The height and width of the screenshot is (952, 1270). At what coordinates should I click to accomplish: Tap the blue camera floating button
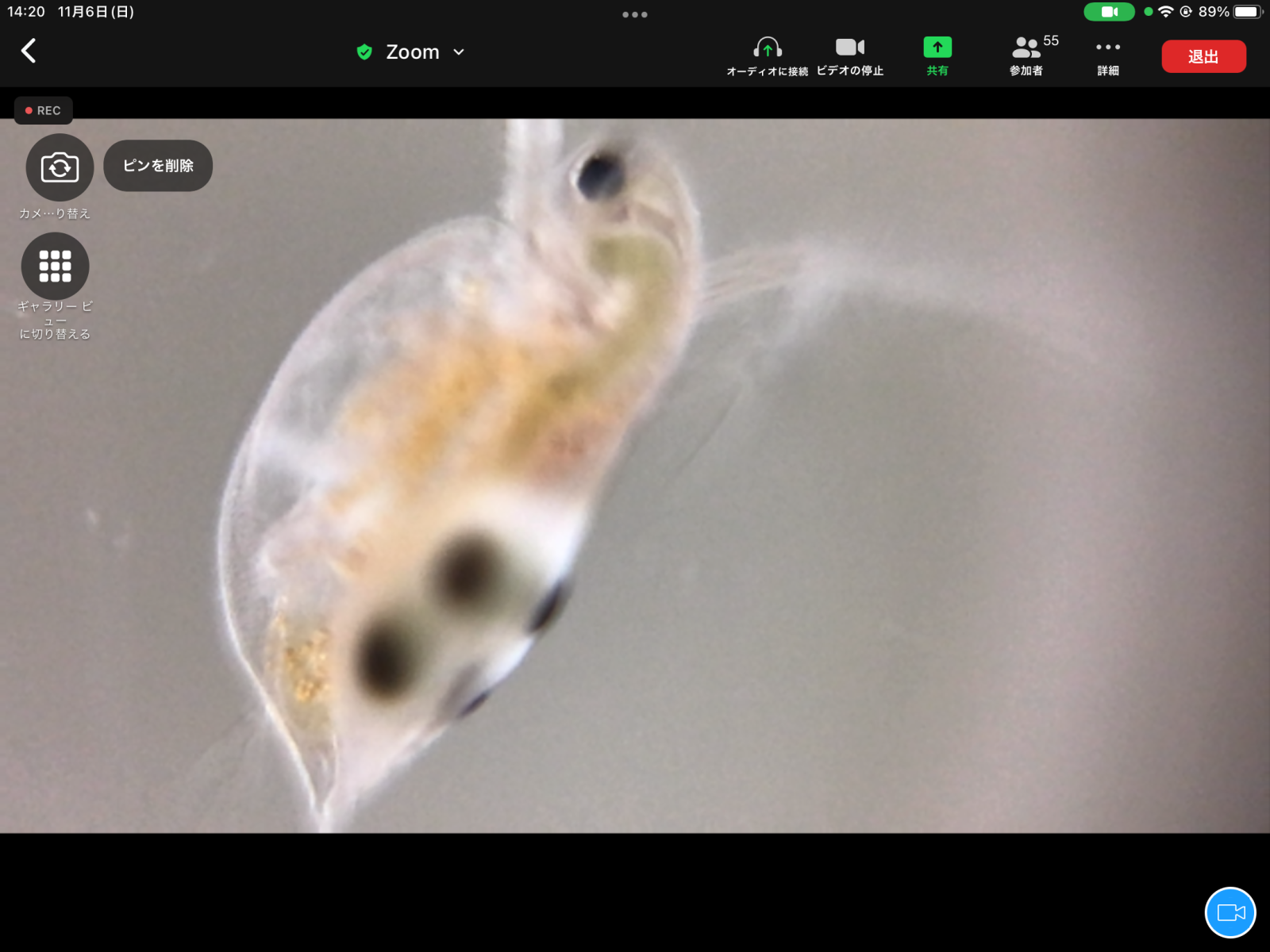1230,912
